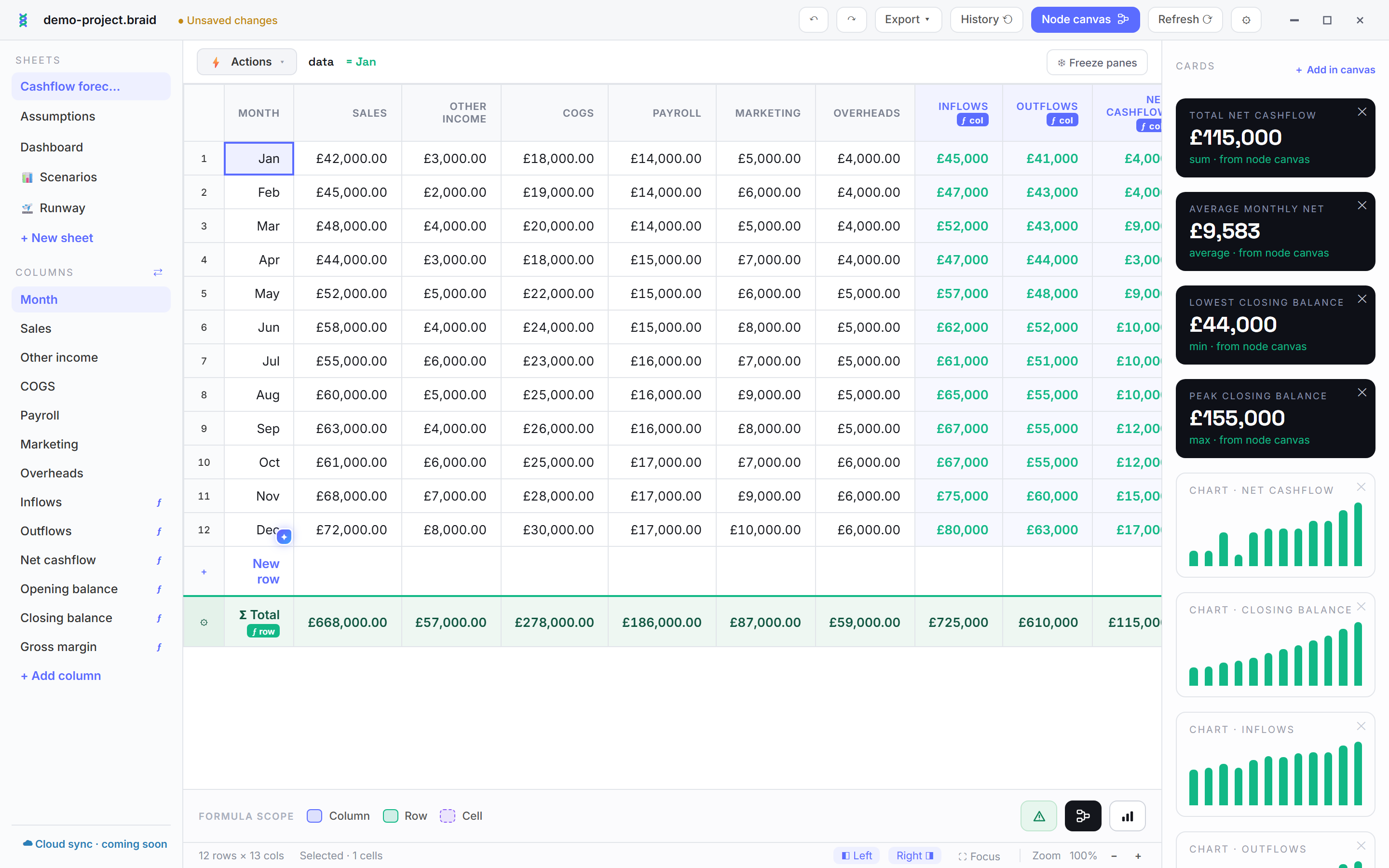Click the columns reorder swap icon
Screen dimensions: 1389x868
[x=158, y=272]
